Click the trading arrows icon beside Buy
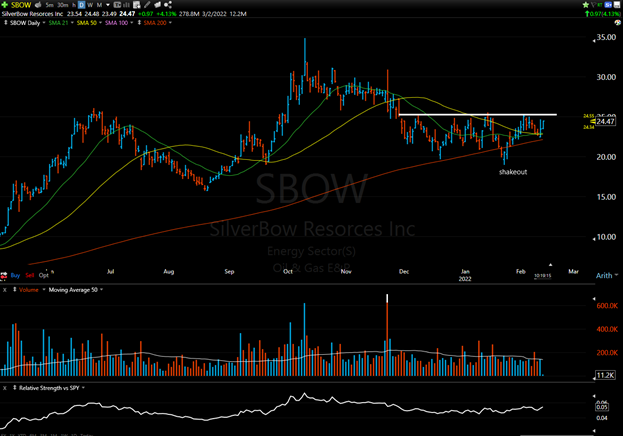Viewport: 623px width, 436px height. [4, 275]
